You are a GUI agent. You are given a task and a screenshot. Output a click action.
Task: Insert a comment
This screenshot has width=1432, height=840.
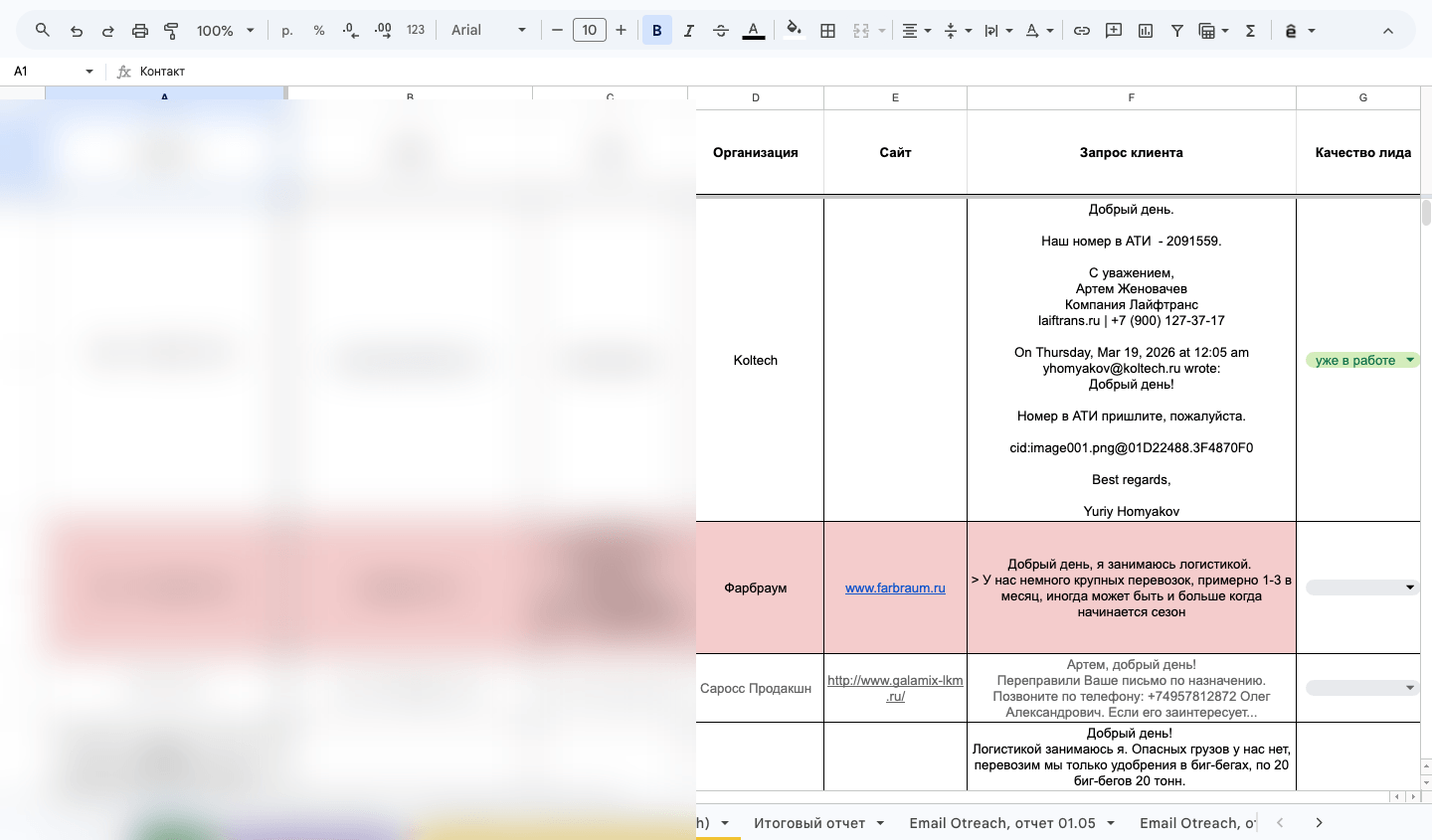[x=1114, y=31]
